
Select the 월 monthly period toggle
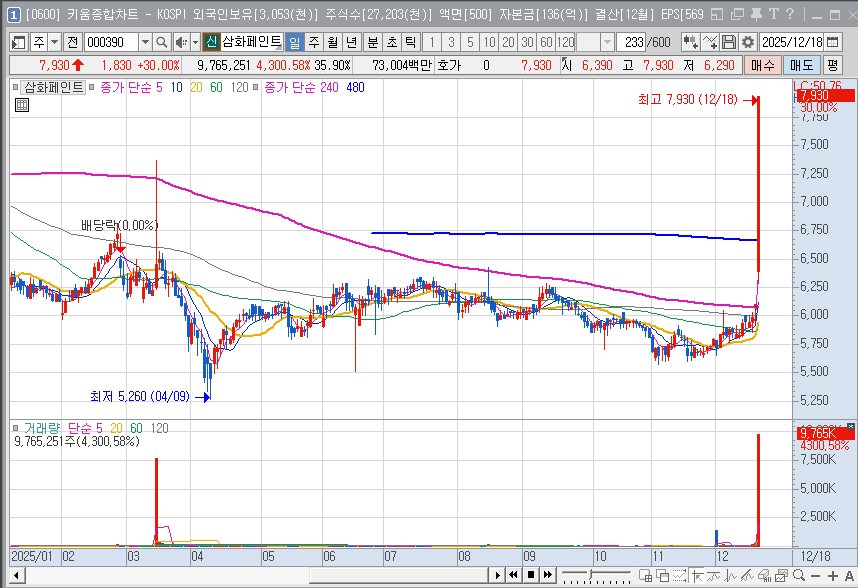point(333,42)
